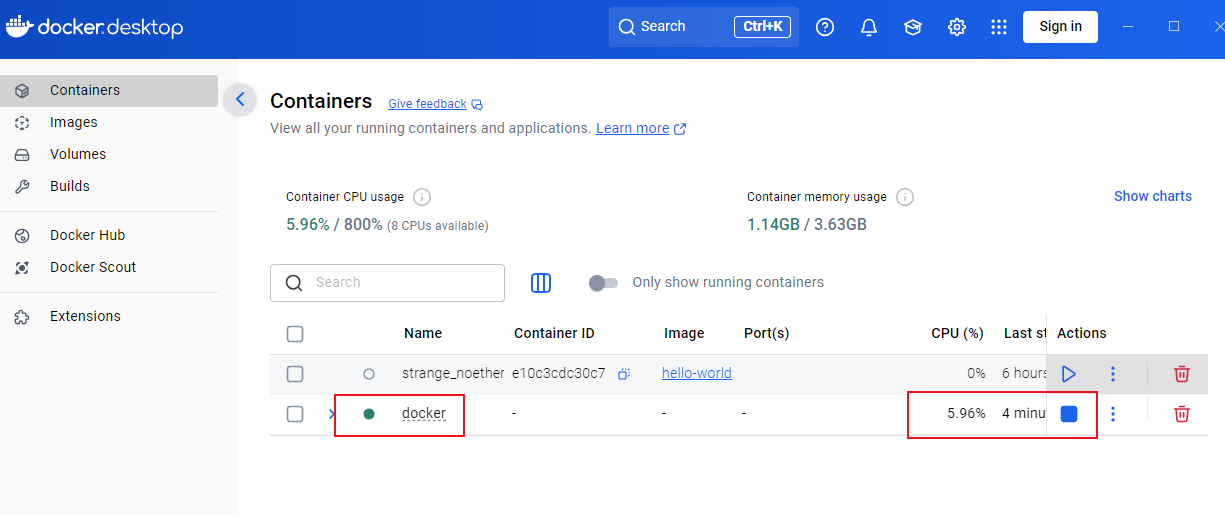Sort by the Name column header
This screenshot has height=515, width=1225.
[423, 333]
